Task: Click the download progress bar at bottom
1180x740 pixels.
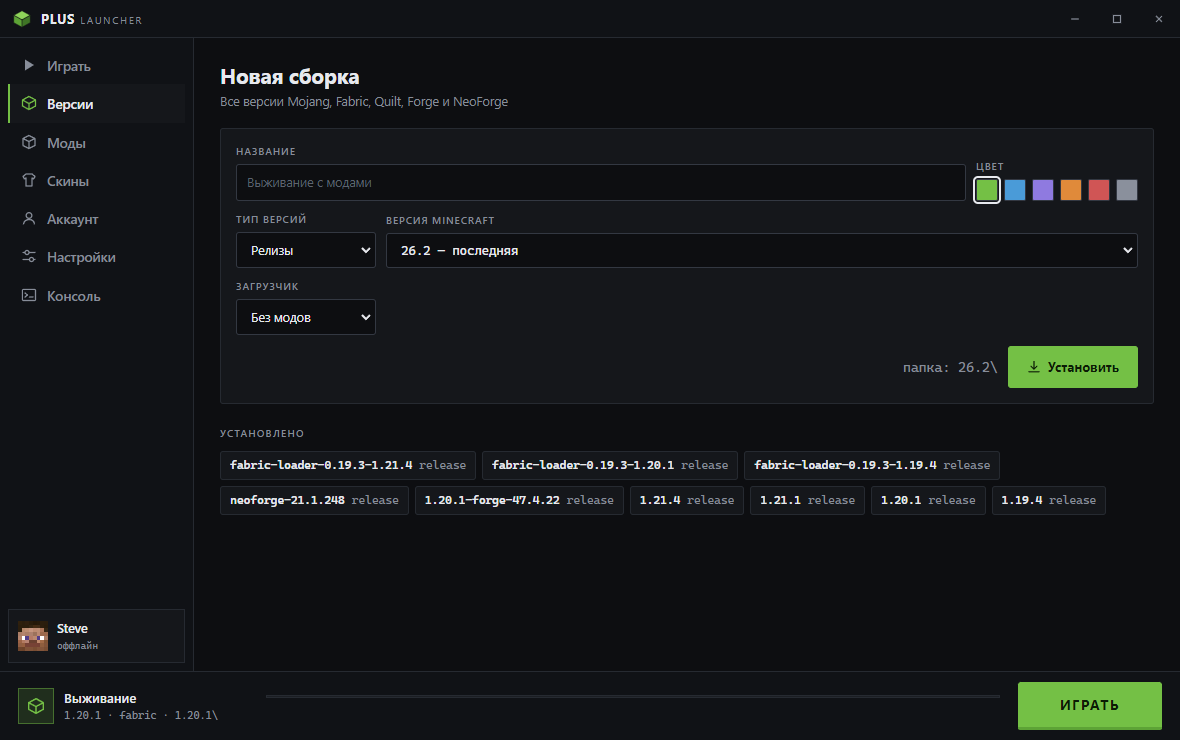Action: 633,696
